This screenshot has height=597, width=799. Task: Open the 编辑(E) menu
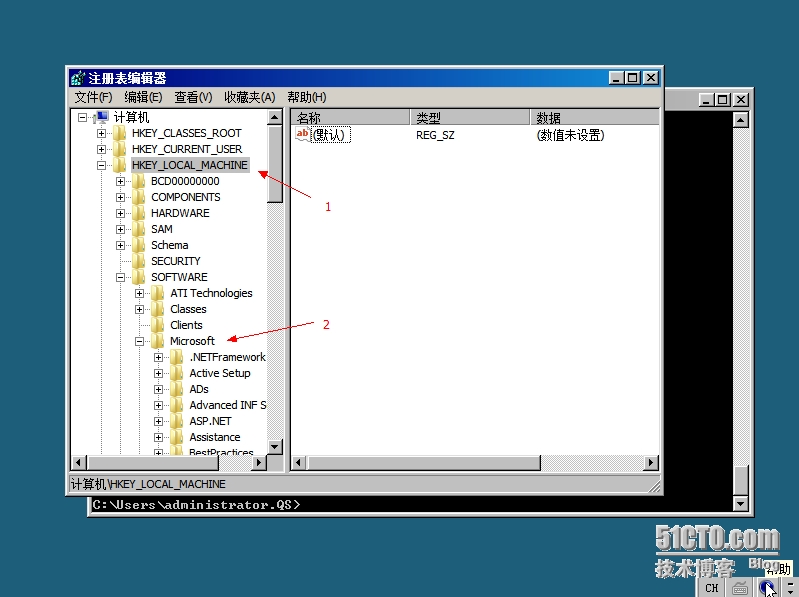click(x=143, y=97)
